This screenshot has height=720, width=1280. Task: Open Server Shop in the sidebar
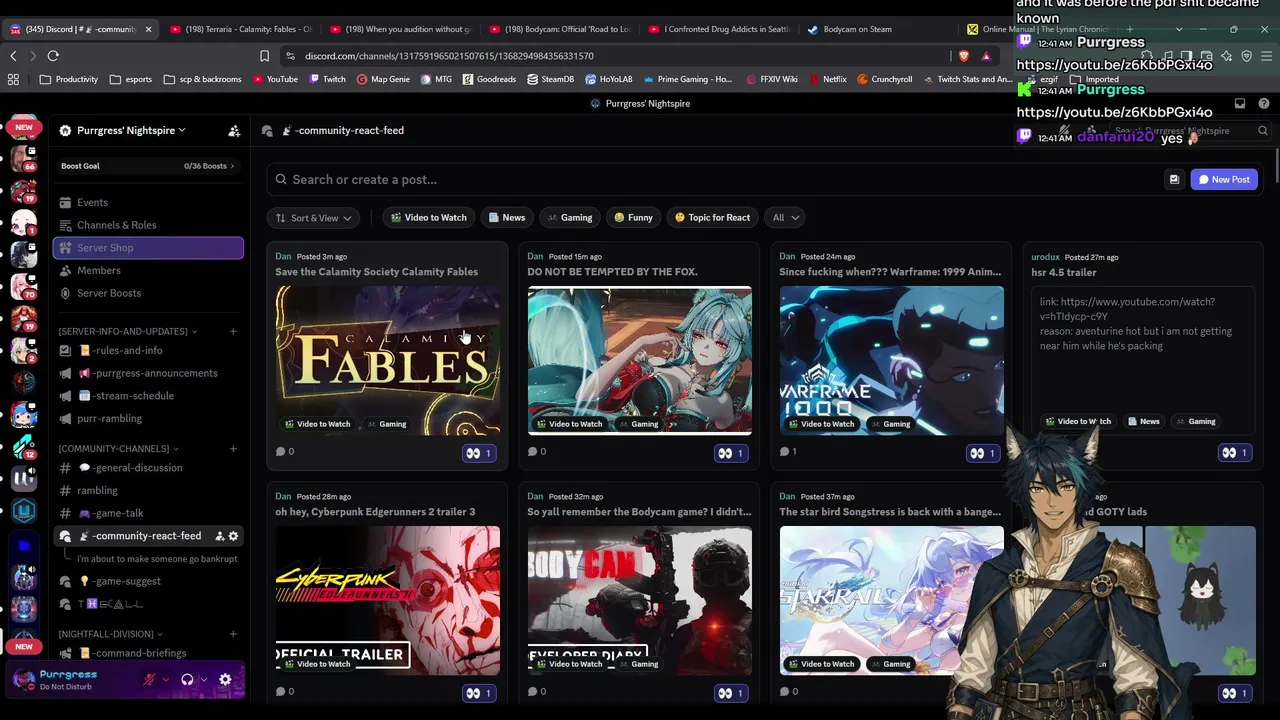point(148,248)
